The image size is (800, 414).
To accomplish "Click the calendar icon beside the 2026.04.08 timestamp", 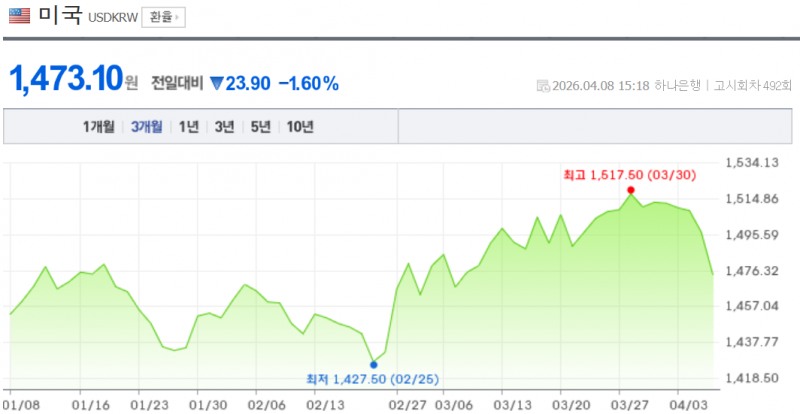I will 542,86.
